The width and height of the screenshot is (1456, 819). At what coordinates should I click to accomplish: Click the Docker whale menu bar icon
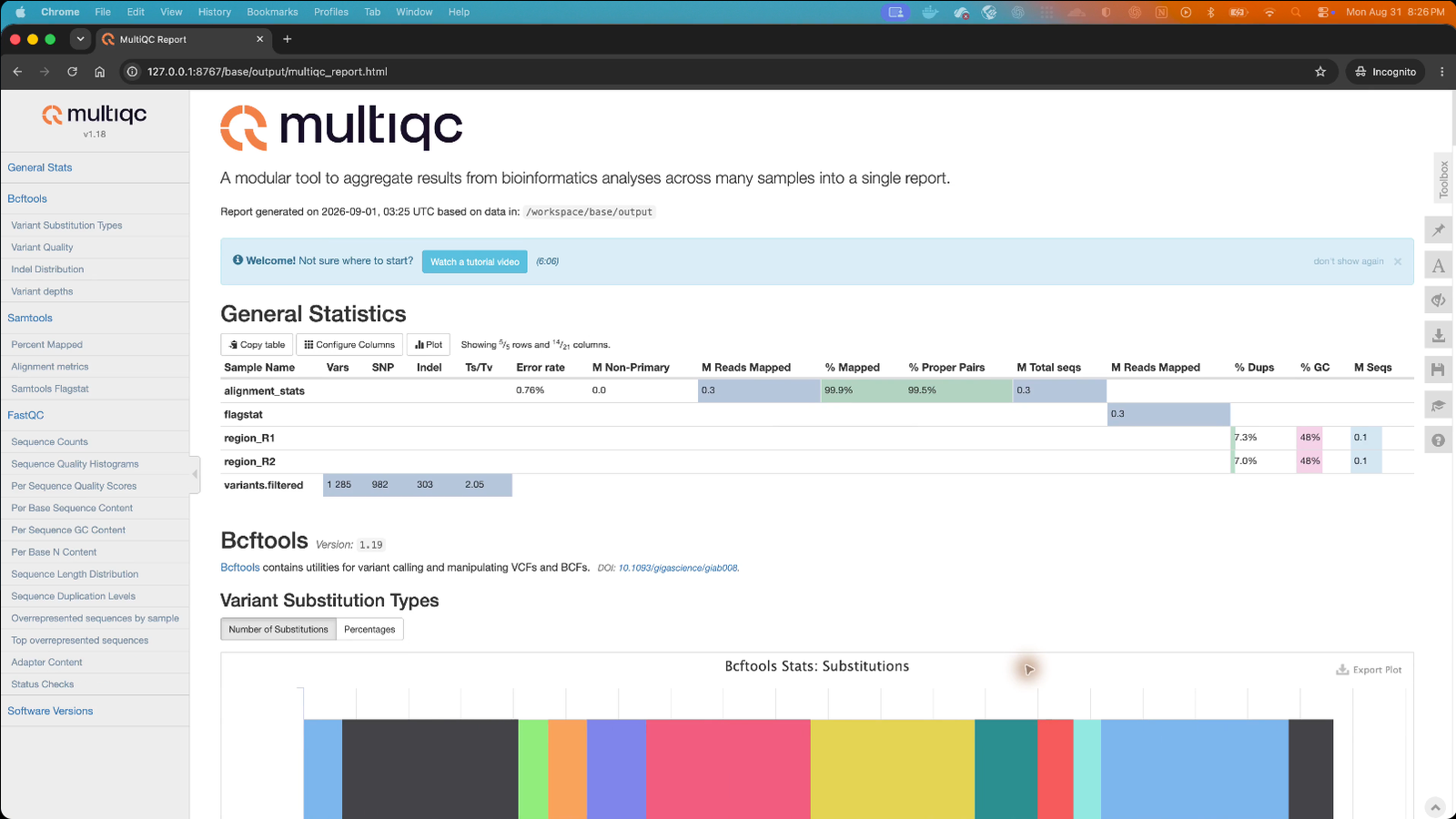click(x=929, y=12)
